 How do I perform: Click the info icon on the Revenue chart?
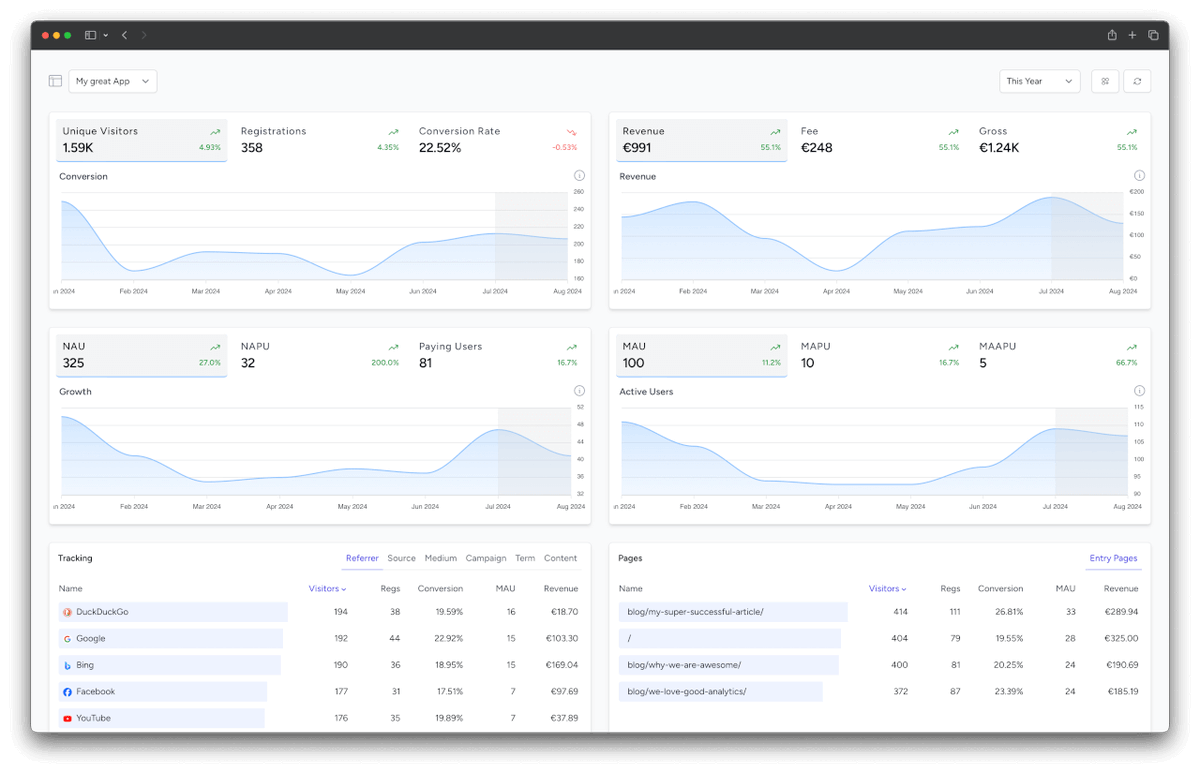coord(1139,174)
